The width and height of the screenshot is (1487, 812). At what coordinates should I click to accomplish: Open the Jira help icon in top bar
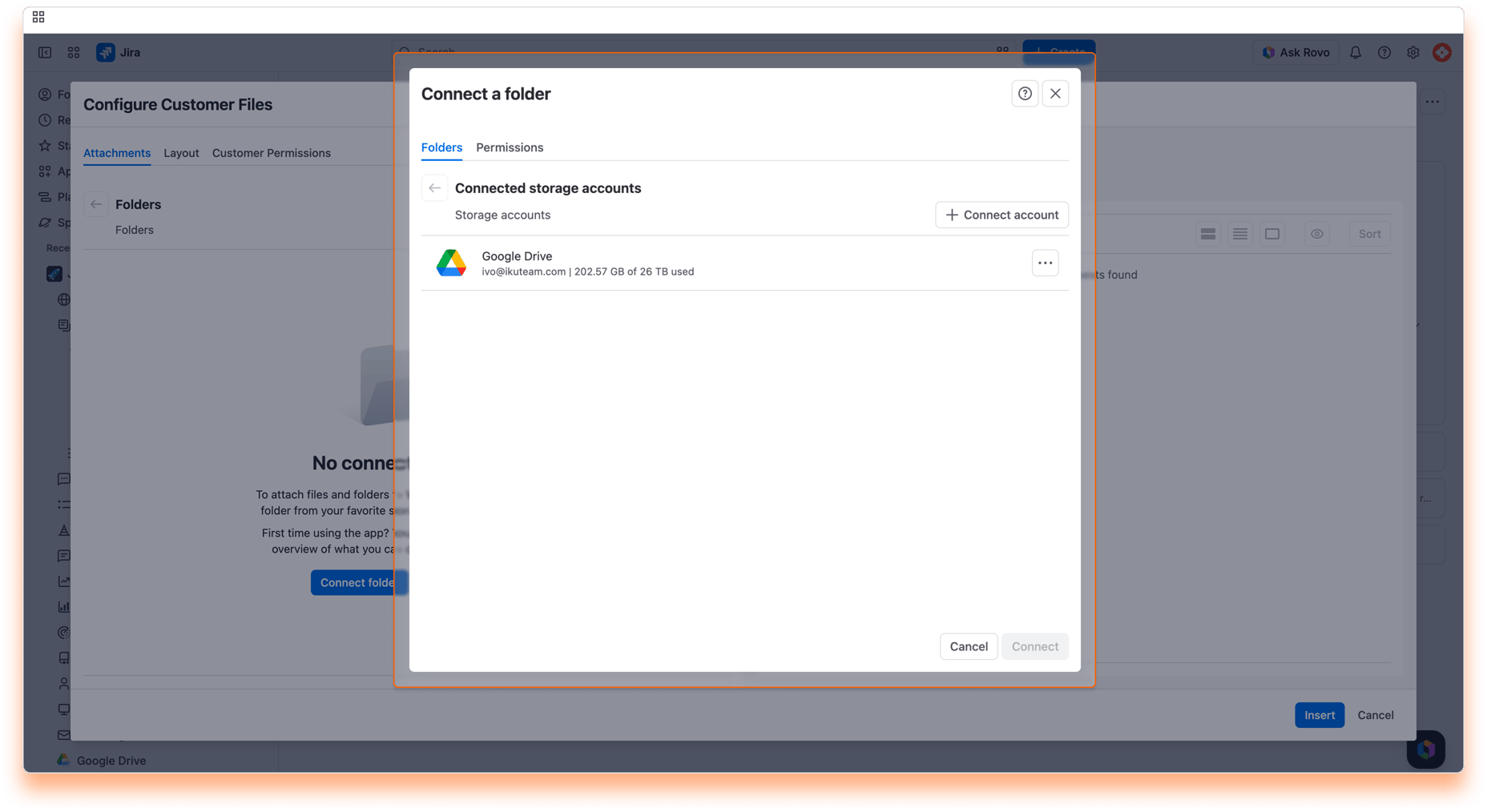coord(1384,52)
